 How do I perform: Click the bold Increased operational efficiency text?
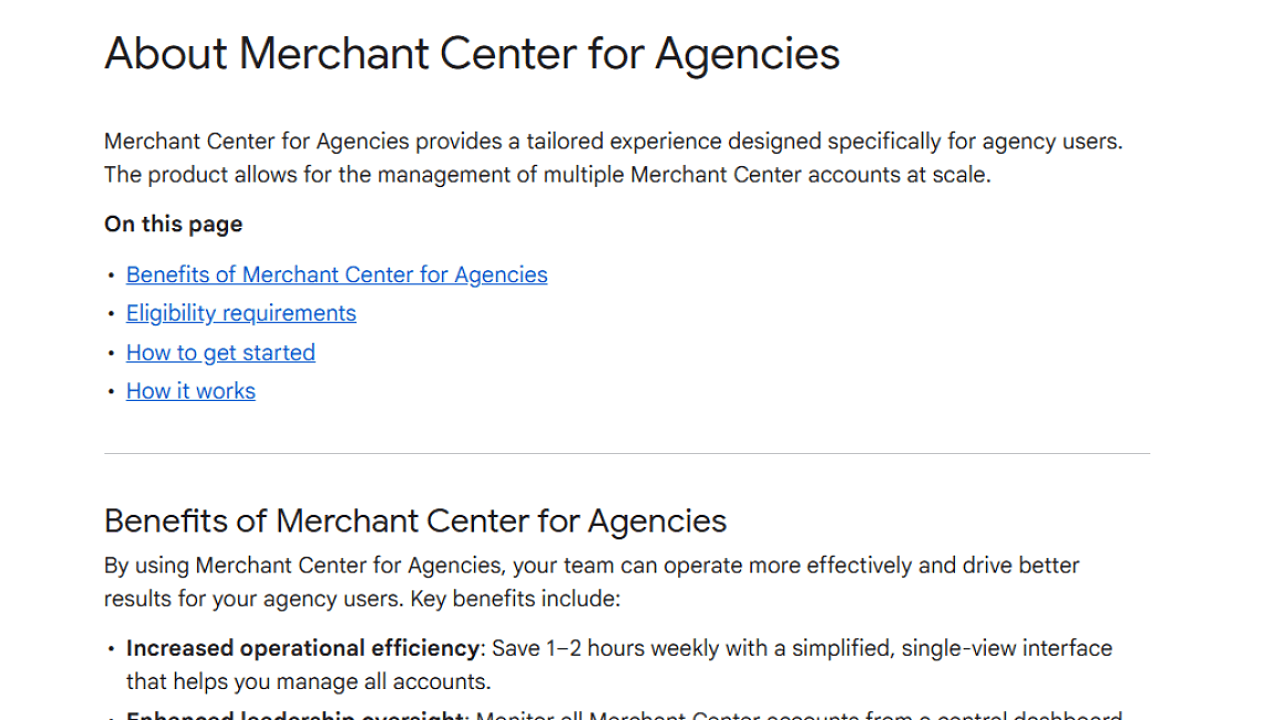(x=302, y=648)
